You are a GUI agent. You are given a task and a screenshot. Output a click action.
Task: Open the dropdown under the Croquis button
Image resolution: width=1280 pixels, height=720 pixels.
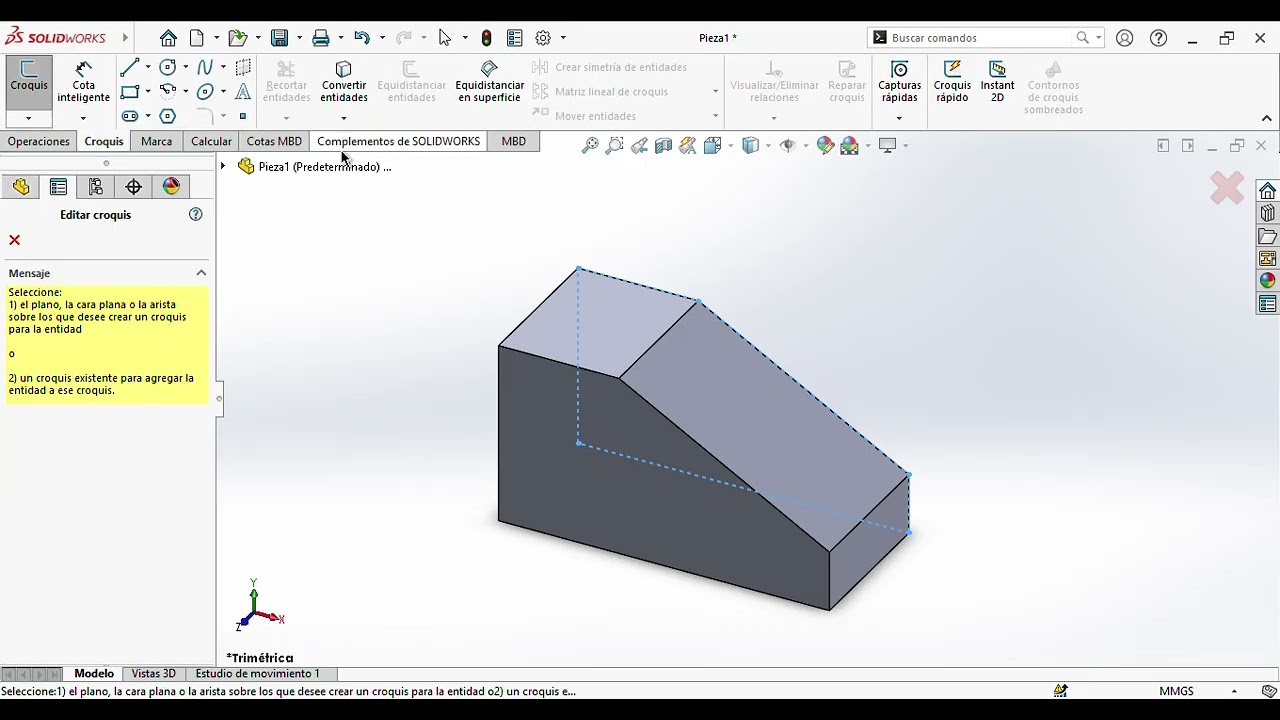tap(28, 118)
